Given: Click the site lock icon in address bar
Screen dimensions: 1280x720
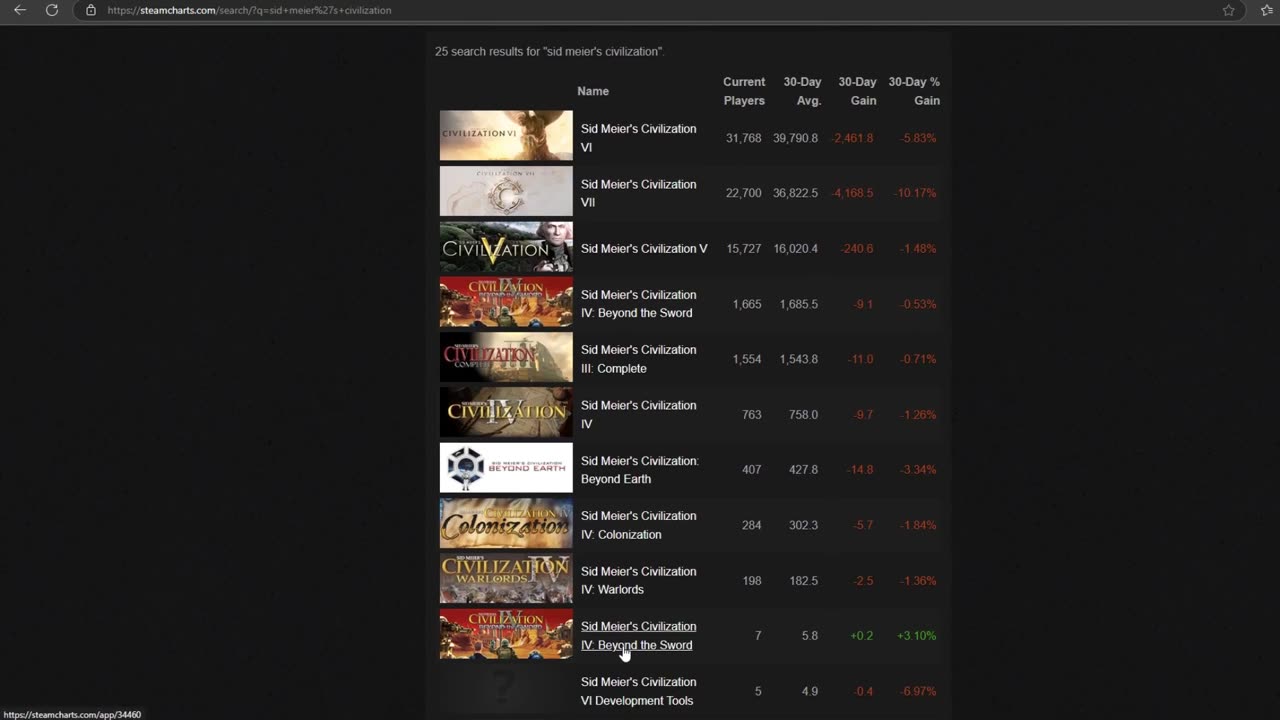Looking at the screenshot, I should [91, 10].
